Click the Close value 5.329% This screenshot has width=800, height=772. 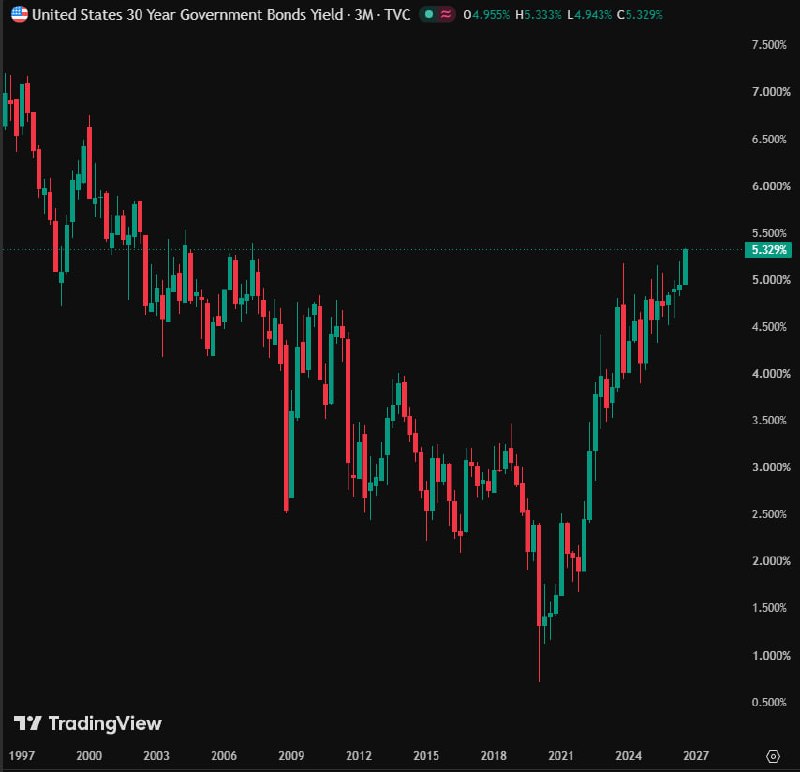click(644, 15)
